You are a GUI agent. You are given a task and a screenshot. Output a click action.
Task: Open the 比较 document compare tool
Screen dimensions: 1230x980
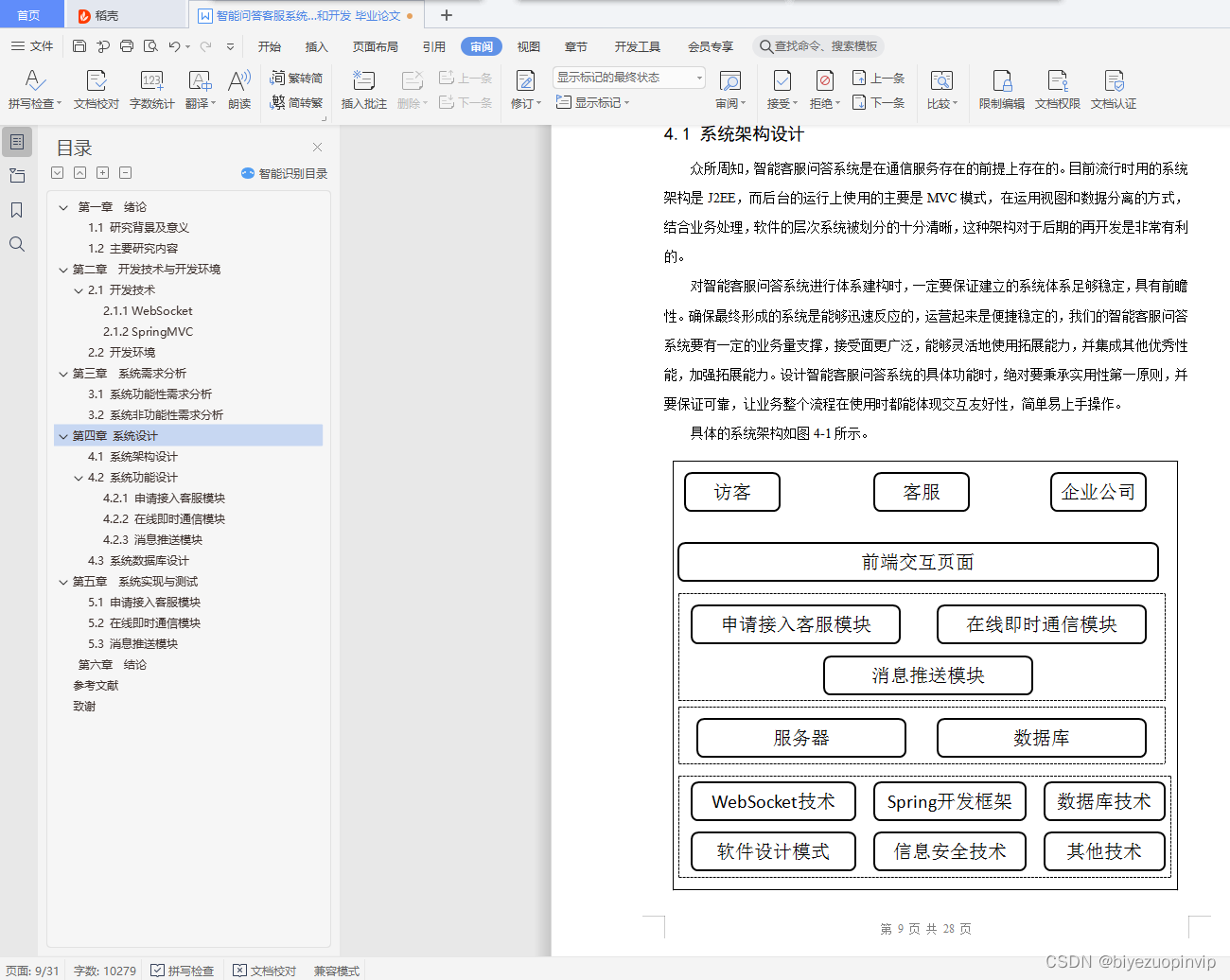click(x=941, y=90)
